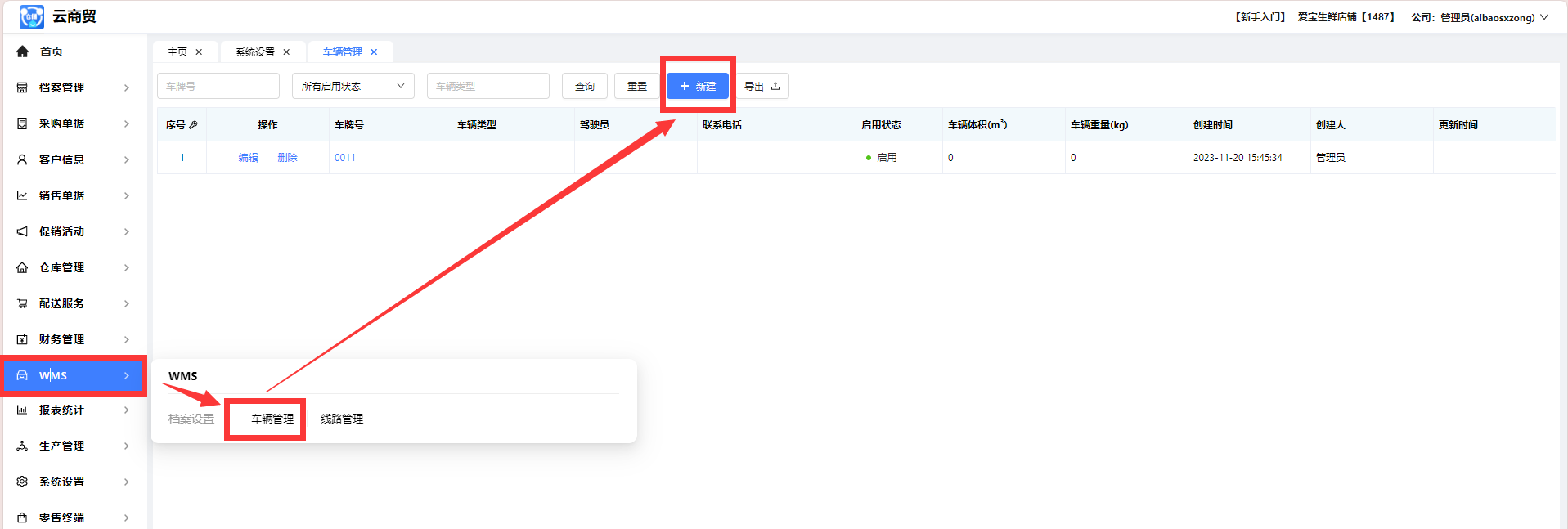Click the 车牌号 search input field

point(218,86)
